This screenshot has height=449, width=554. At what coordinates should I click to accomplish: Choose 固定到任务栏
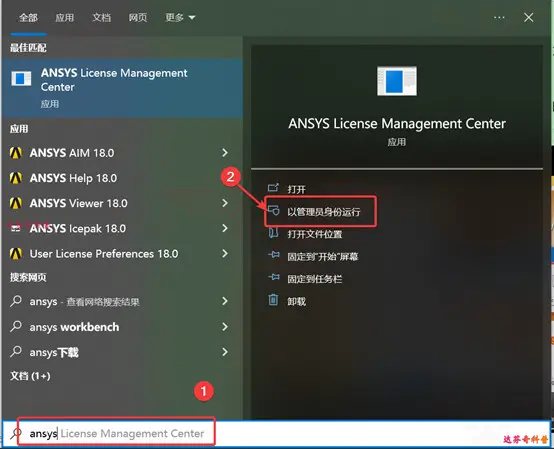[x=314, y=279]
